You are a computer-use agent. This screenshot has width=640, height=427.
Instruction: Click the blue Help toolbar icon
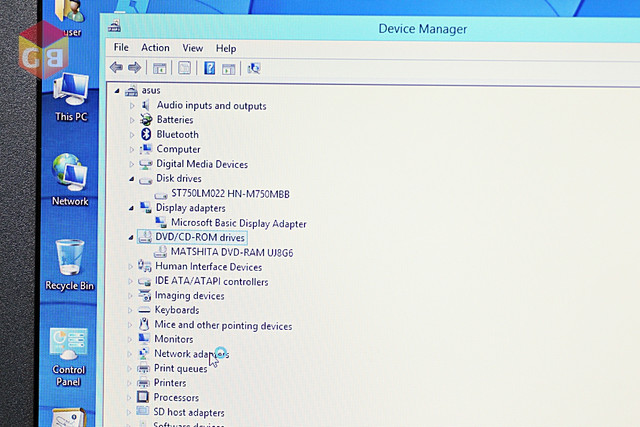pos(209,68)
